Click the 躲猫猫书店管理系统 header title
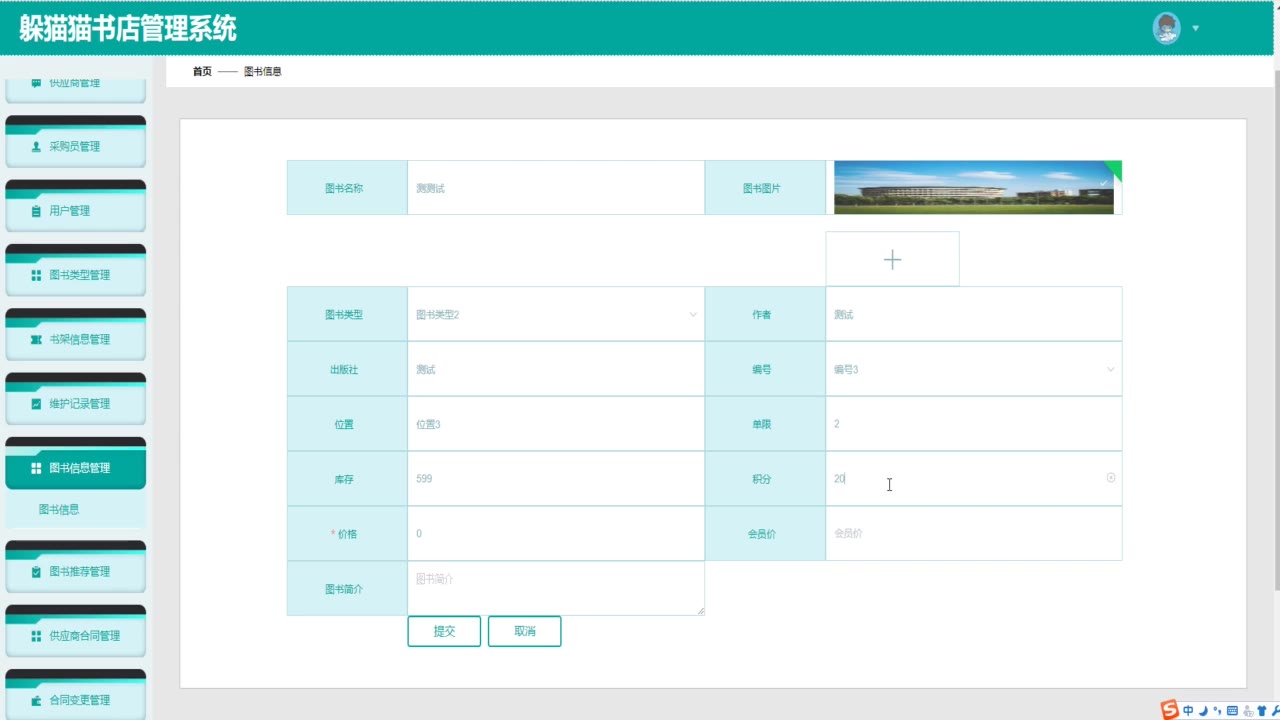 tap(128, 28)
